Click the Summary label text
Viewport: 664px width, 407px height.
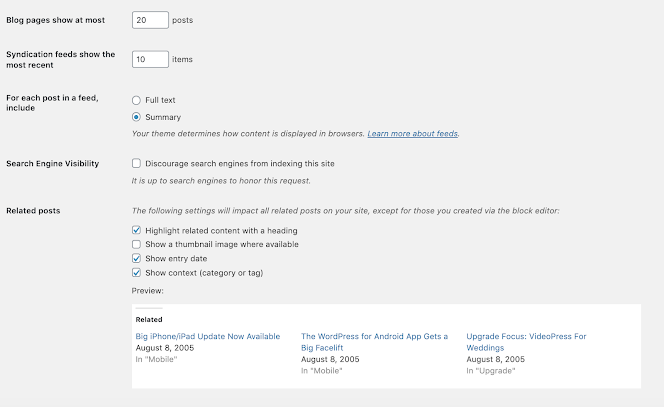tap(163, 117)
